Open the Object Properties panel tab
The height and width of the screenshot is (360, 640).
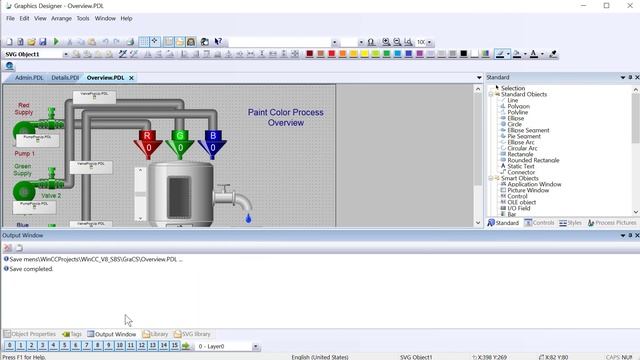(x=30, y=334)
